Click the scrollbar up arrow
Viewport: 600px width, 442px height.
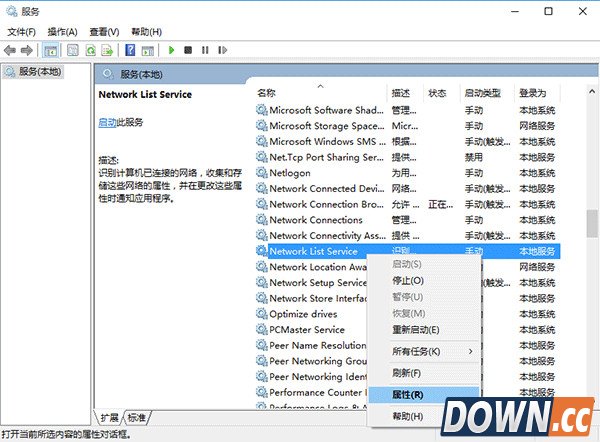pos(592,91)
